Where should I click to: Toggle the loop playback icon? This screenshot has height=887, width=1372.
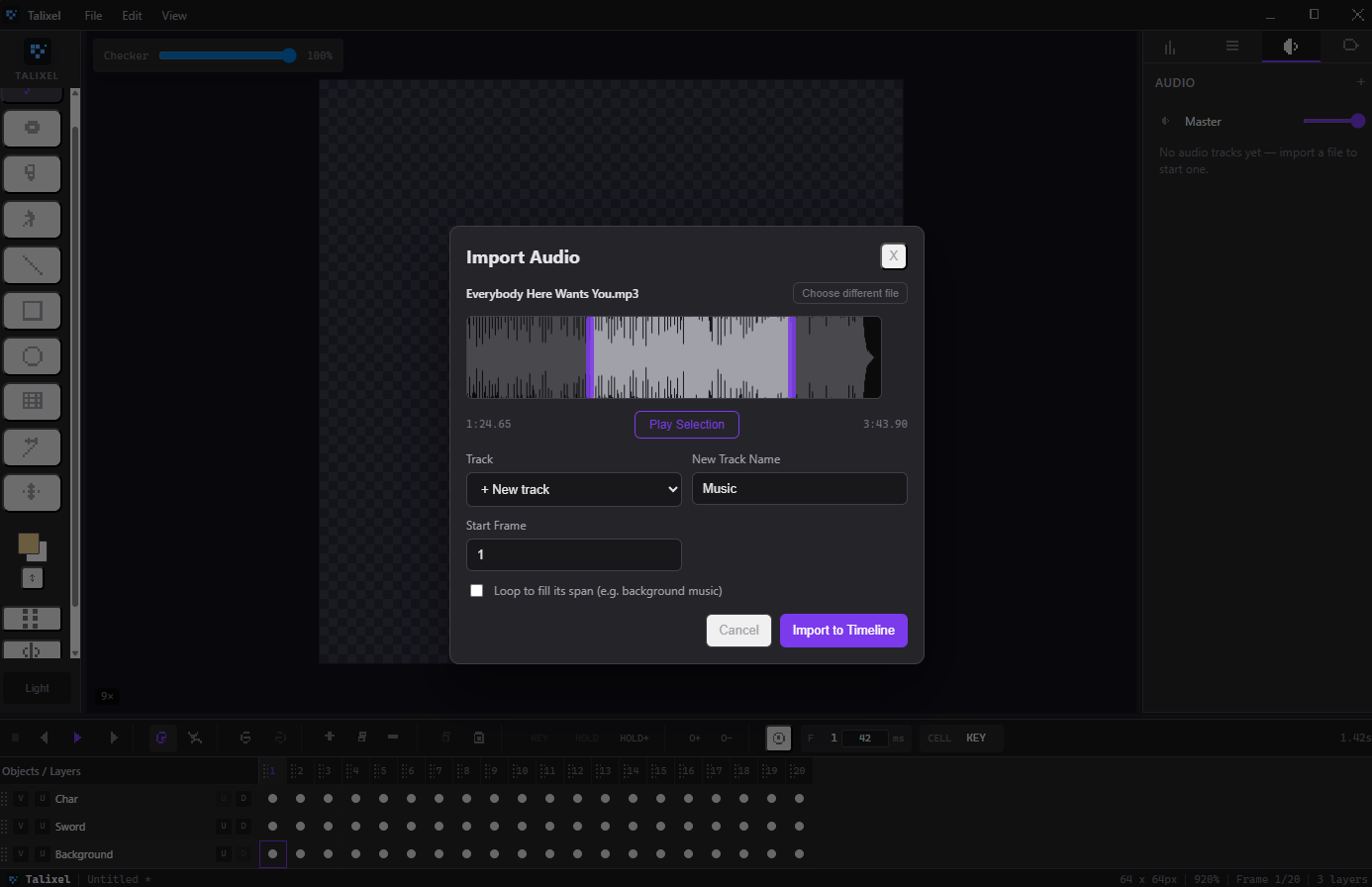[162, 738]
